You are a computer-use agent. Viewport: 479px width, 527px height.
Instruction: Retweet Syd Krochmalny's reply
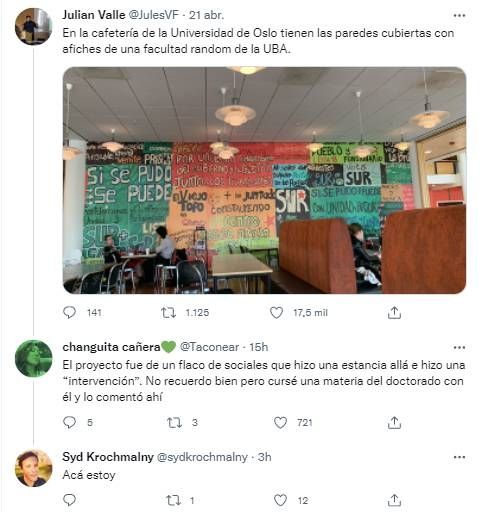tap(173, 500)
